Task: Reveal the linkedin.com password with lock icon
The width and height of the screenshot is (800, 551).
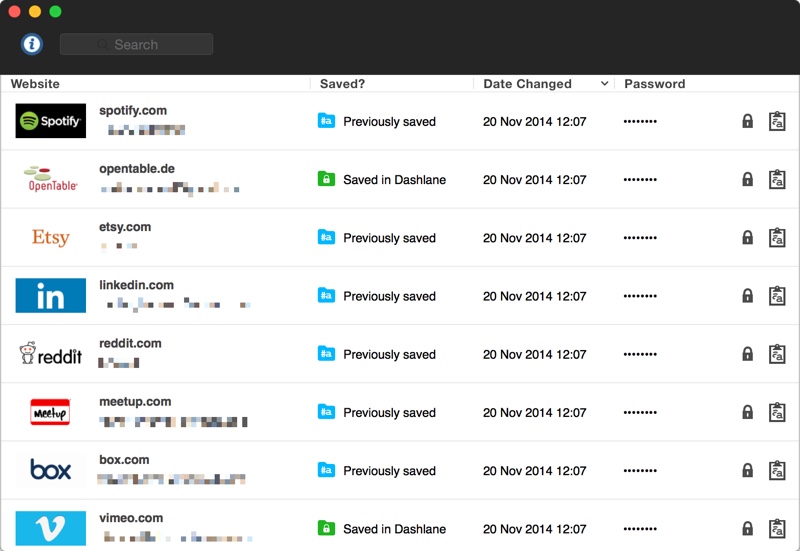Action: point(747,296)
